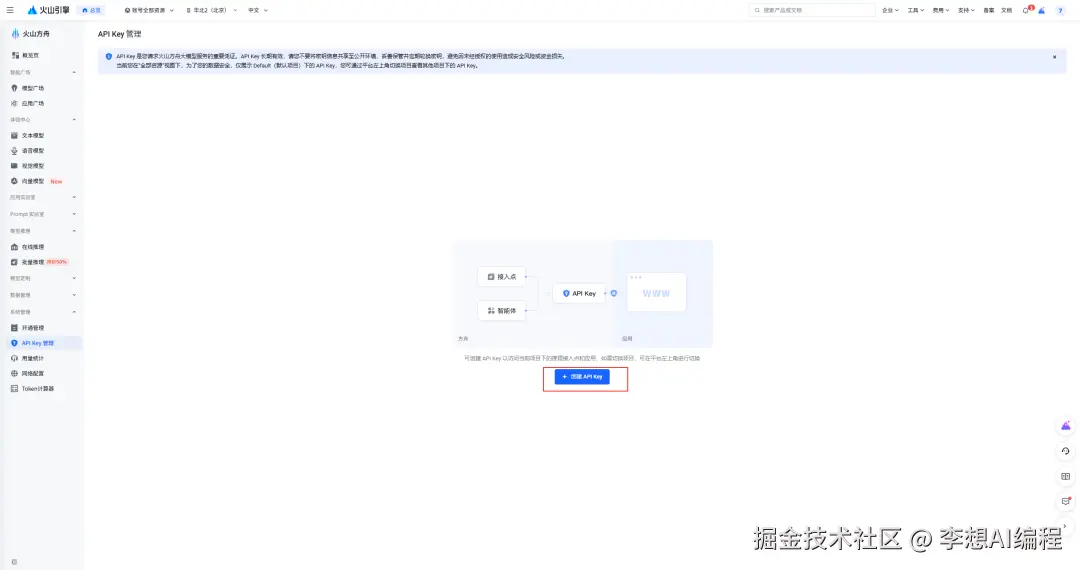This screenshot has width=1080, height=570.
Task: Click the 备案 link in the header
Action: coord(988,10)
